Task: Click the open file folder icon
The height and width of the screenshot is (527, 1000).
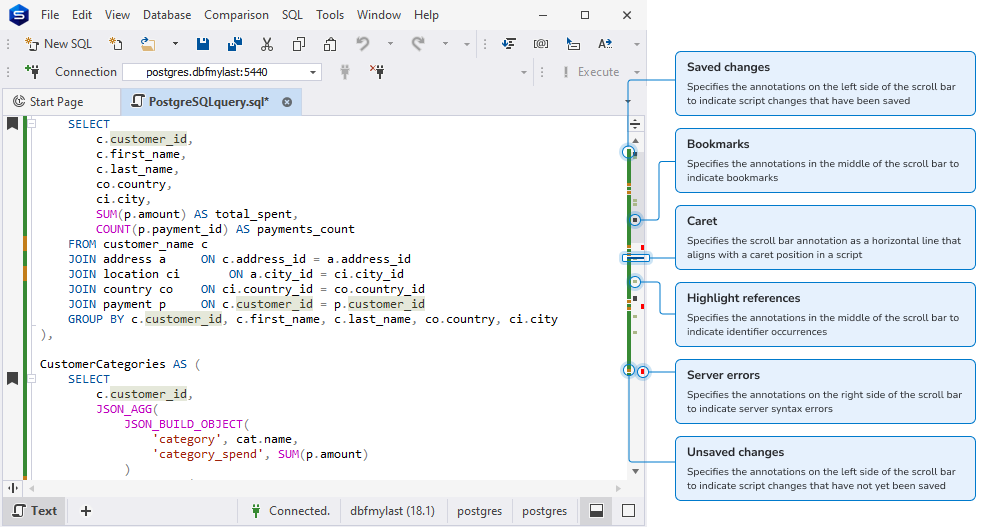Action: (148, 43)
